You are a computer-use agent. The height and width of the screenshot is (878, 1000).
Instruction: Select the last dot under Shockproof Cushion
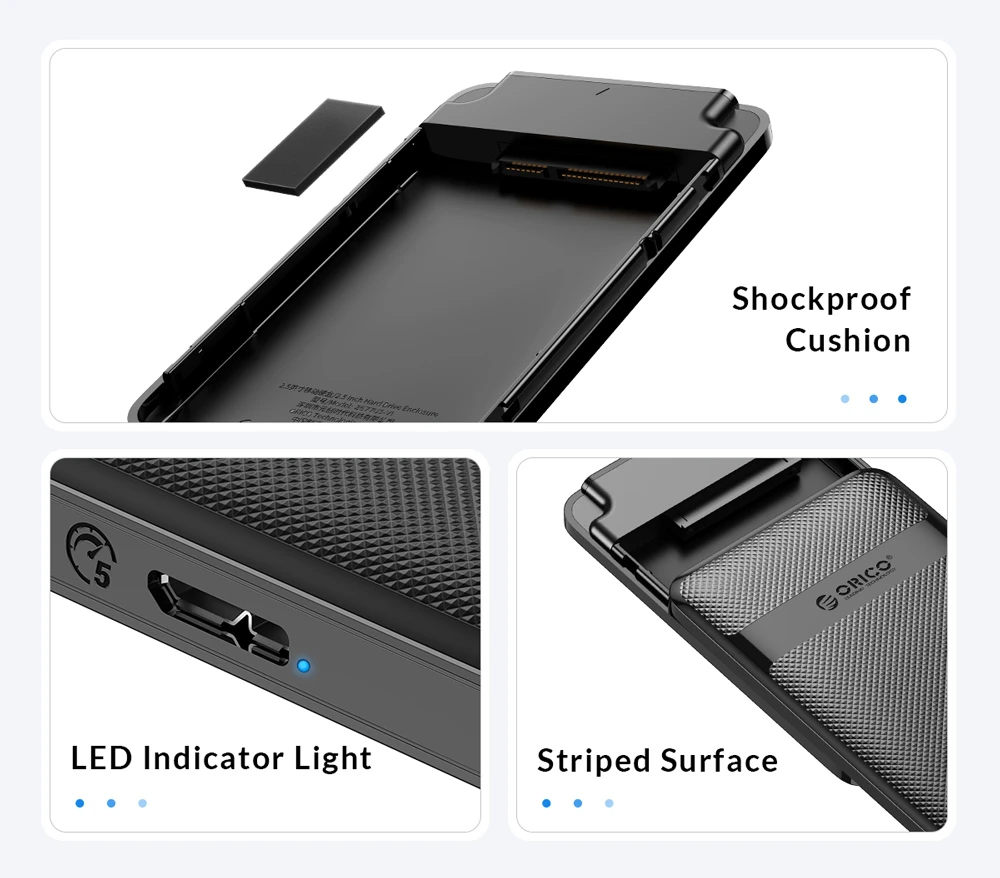pos(902,399)
